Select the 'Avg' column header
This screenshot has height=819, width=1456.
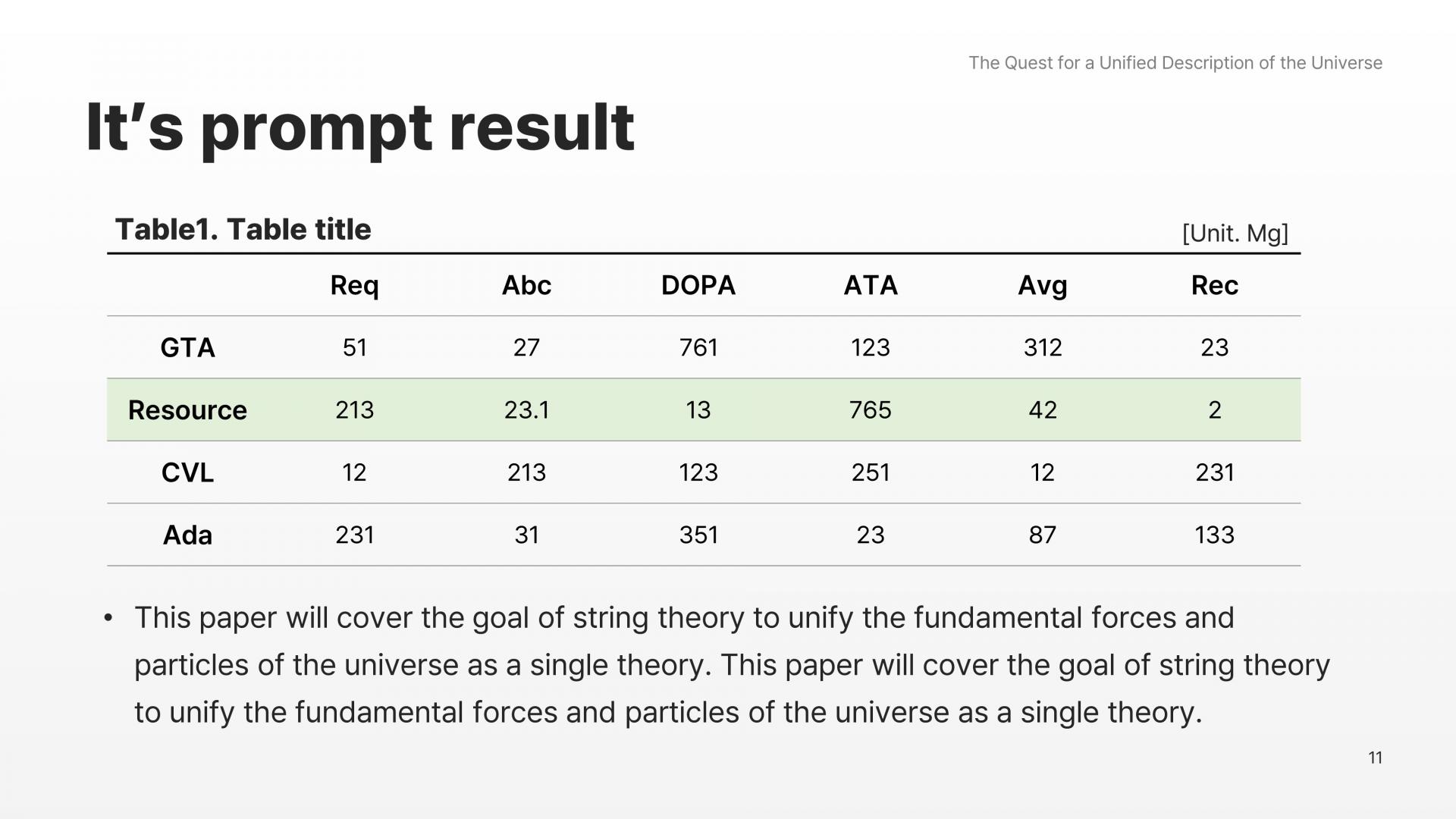pyautogui.click(x=1042, y=285)
